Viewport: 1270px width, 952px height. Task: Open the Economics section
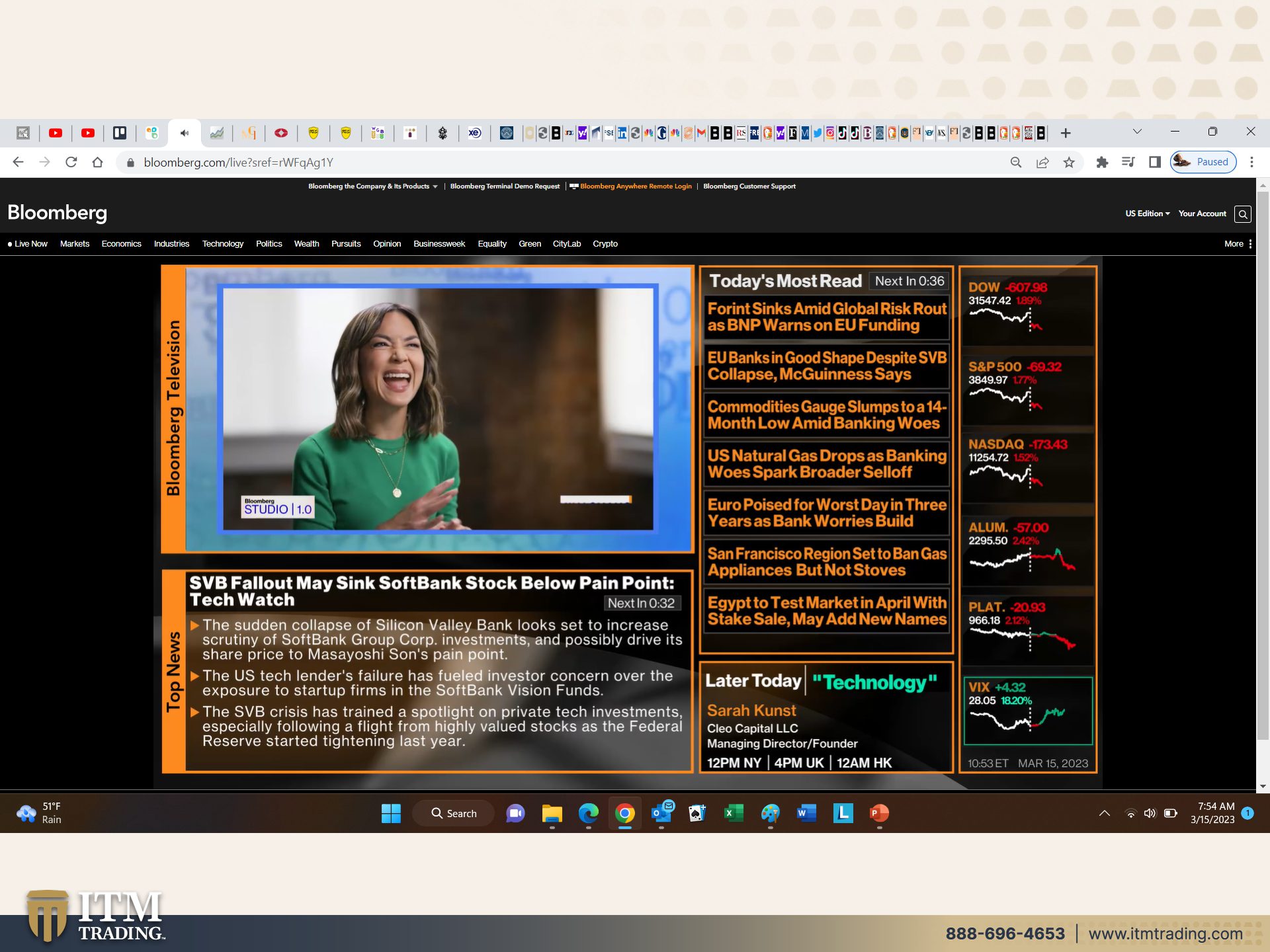pos(122,244)
